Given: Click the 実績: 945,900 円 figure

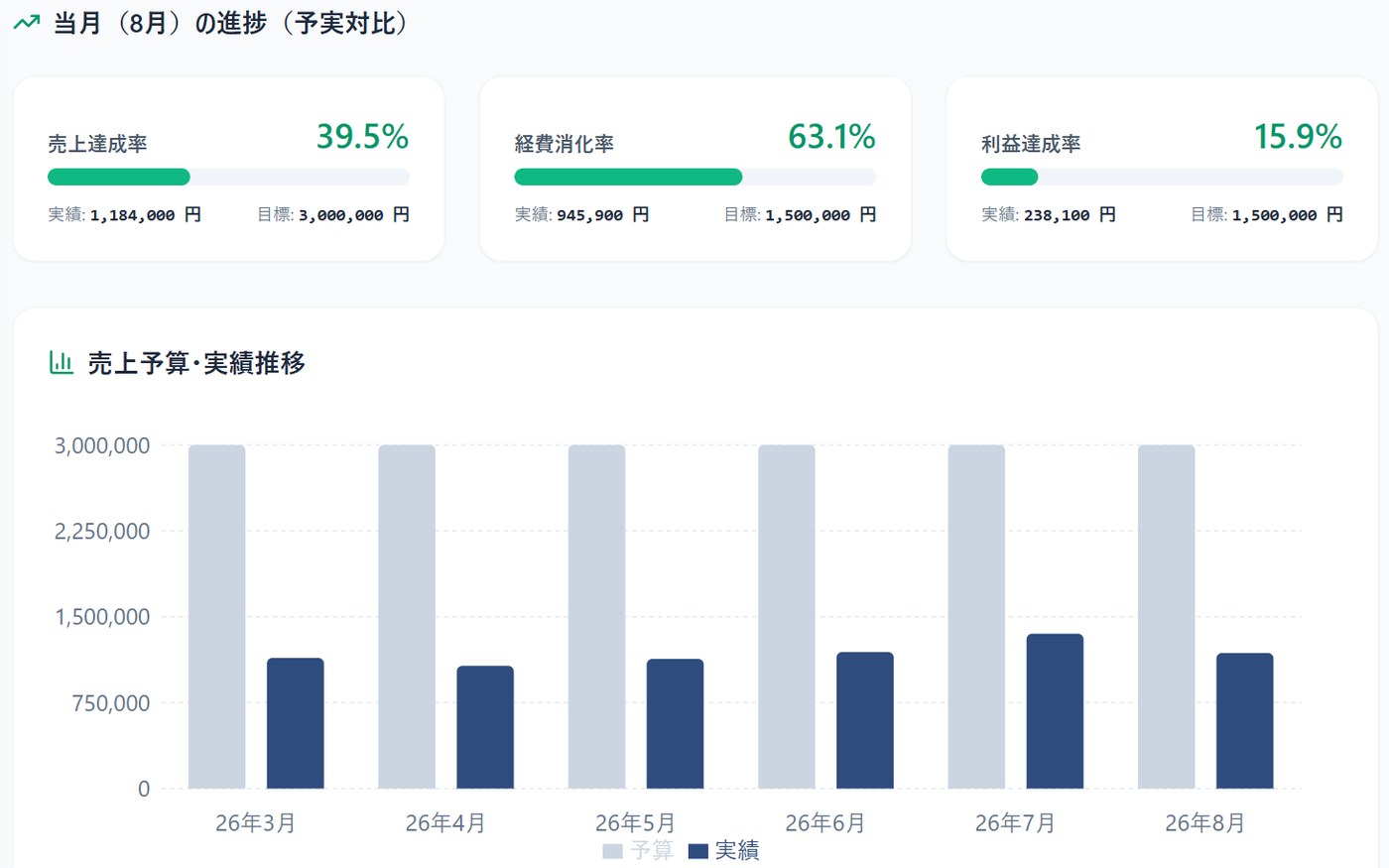Looking at the screenshot, I should pos(581,214).
